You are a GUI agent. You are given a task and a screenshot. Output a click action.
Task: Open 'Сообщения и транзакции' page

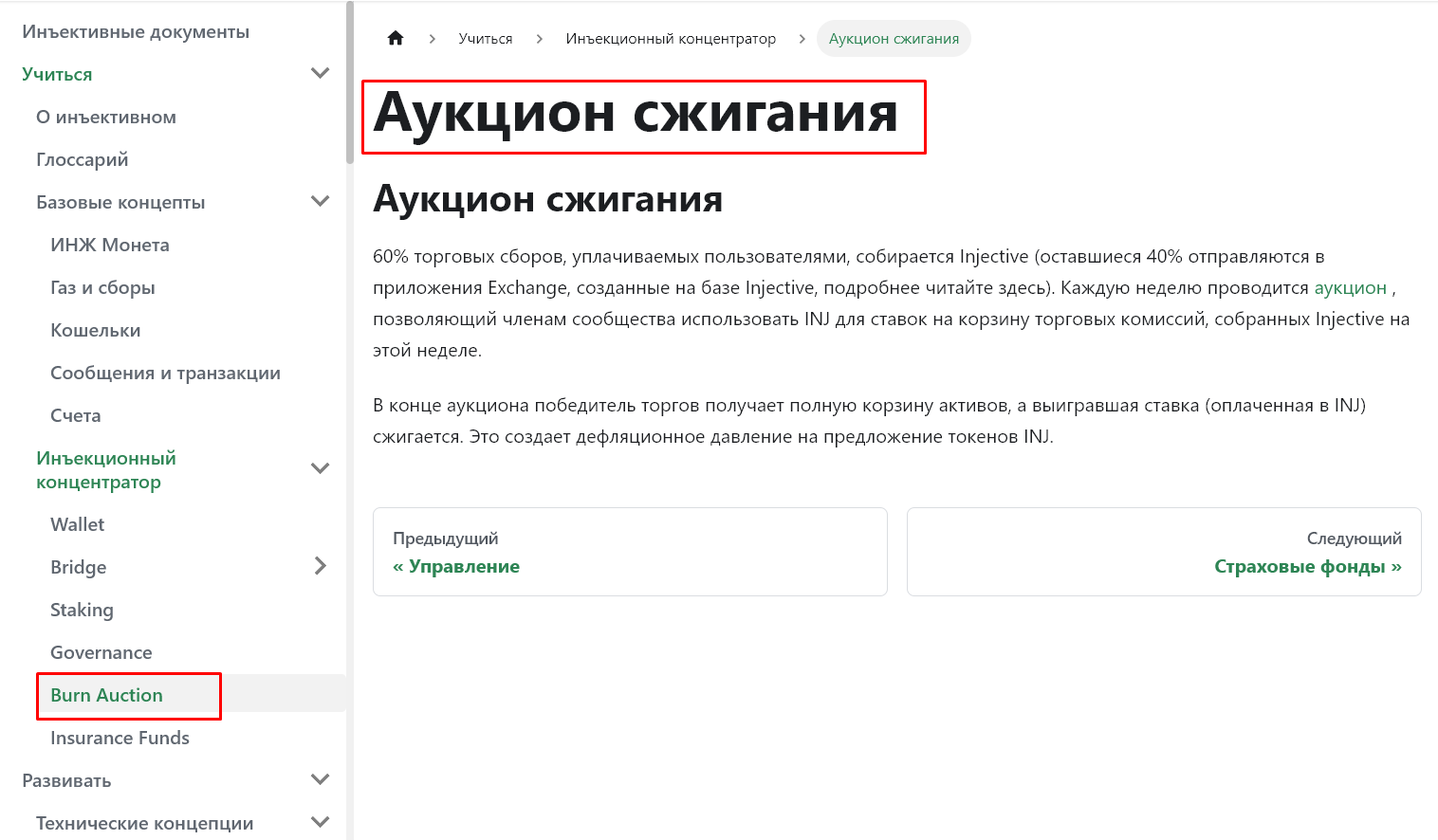tap(165, 373)
